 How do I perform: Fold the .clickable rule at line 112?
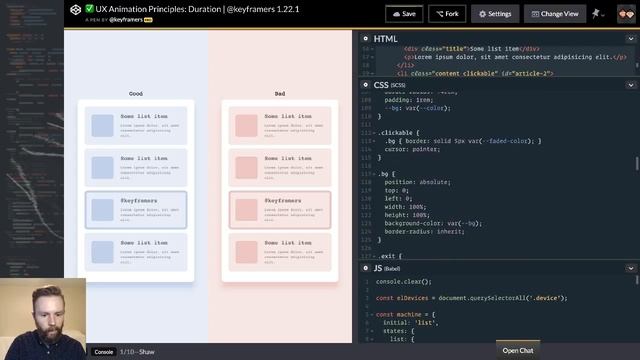374,133
